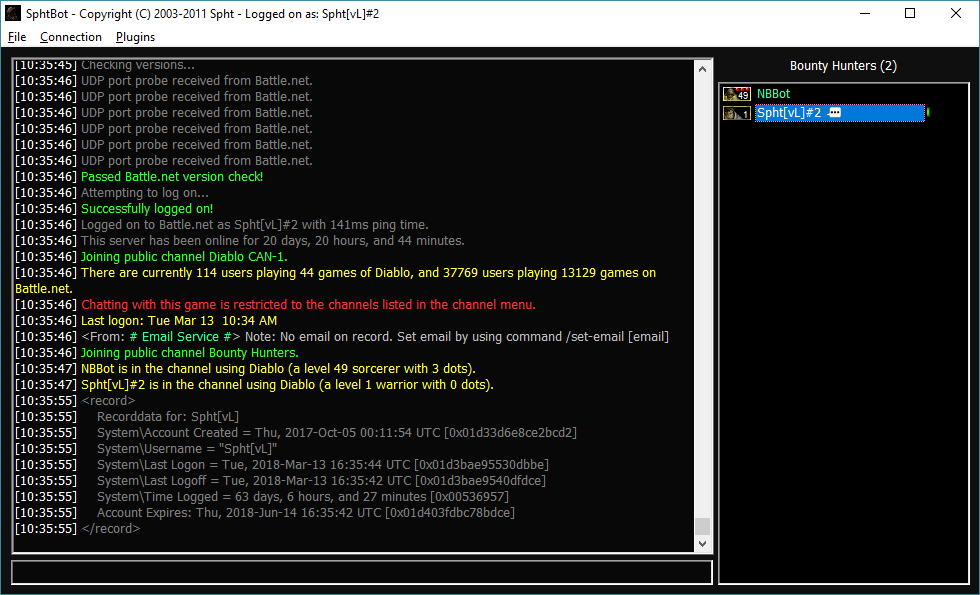Screen dimensions: 980x595
Task: Click the chat log scrollbar thumb
Action: (x=702, y=526)
